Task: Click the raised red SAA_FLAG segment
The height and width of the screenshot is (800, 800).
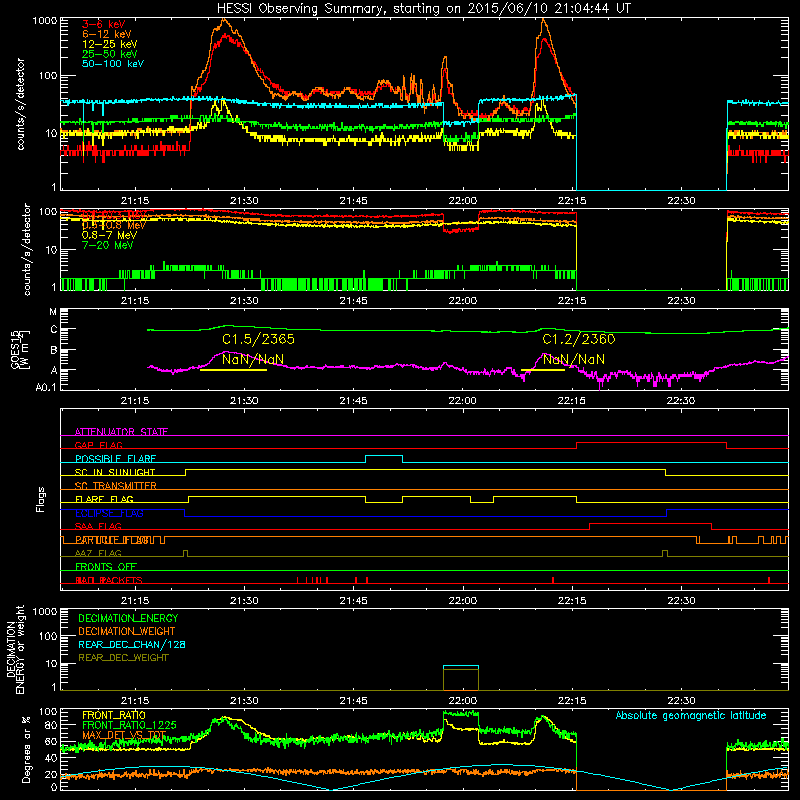Action: click(651, 523)
